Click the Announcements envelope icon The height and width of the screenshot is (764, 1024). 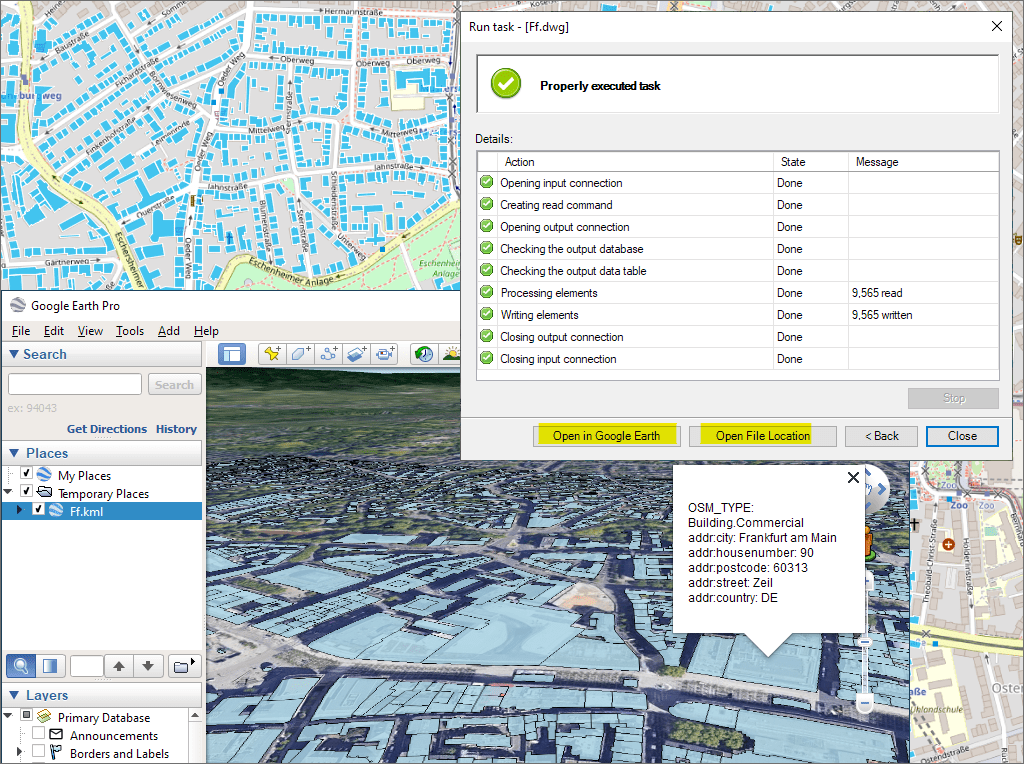pos(56,735)
